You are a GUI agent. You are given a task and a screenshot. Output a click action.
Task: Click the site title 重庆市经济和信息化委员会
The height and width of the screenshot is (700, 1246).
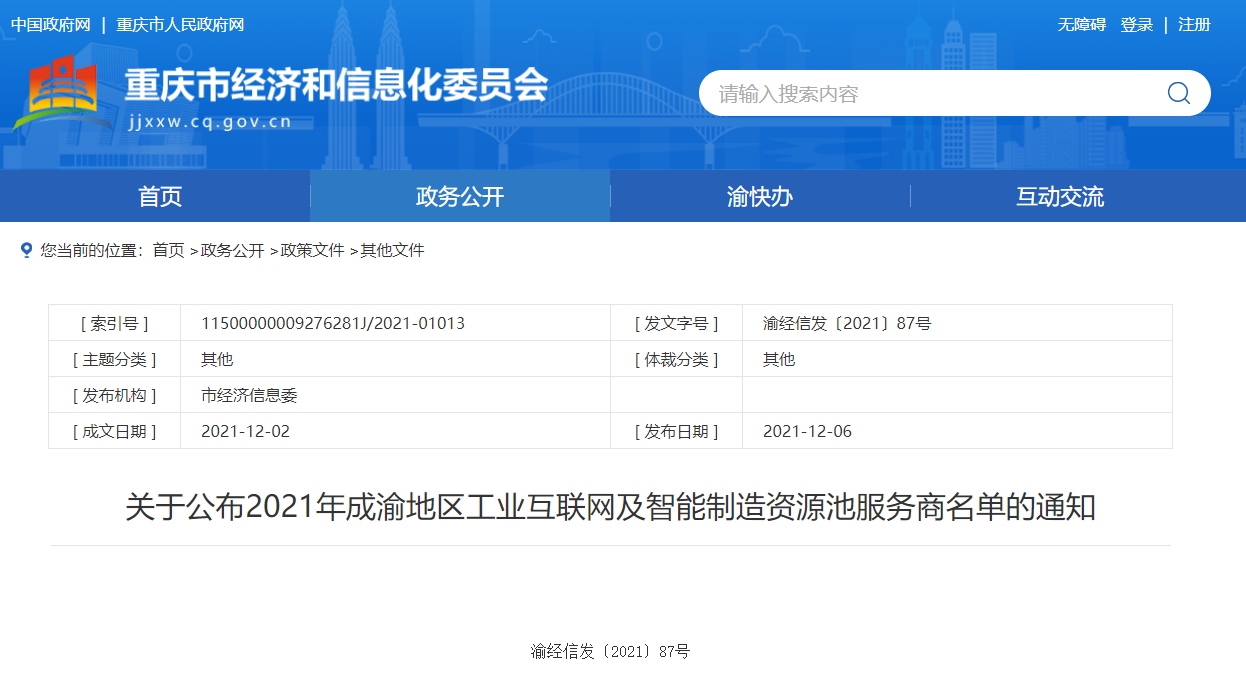(336, 86)
